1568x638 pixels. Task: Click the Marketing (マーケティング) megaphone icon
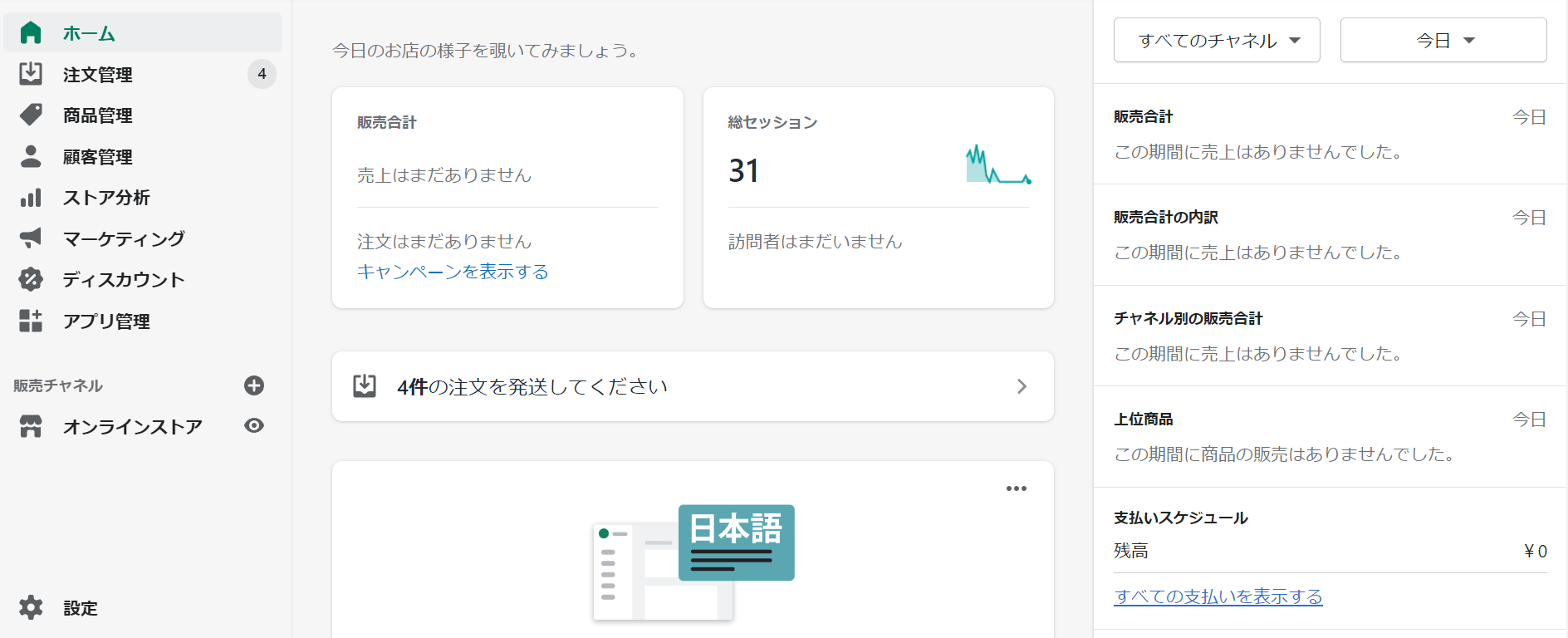pos(31,238)
